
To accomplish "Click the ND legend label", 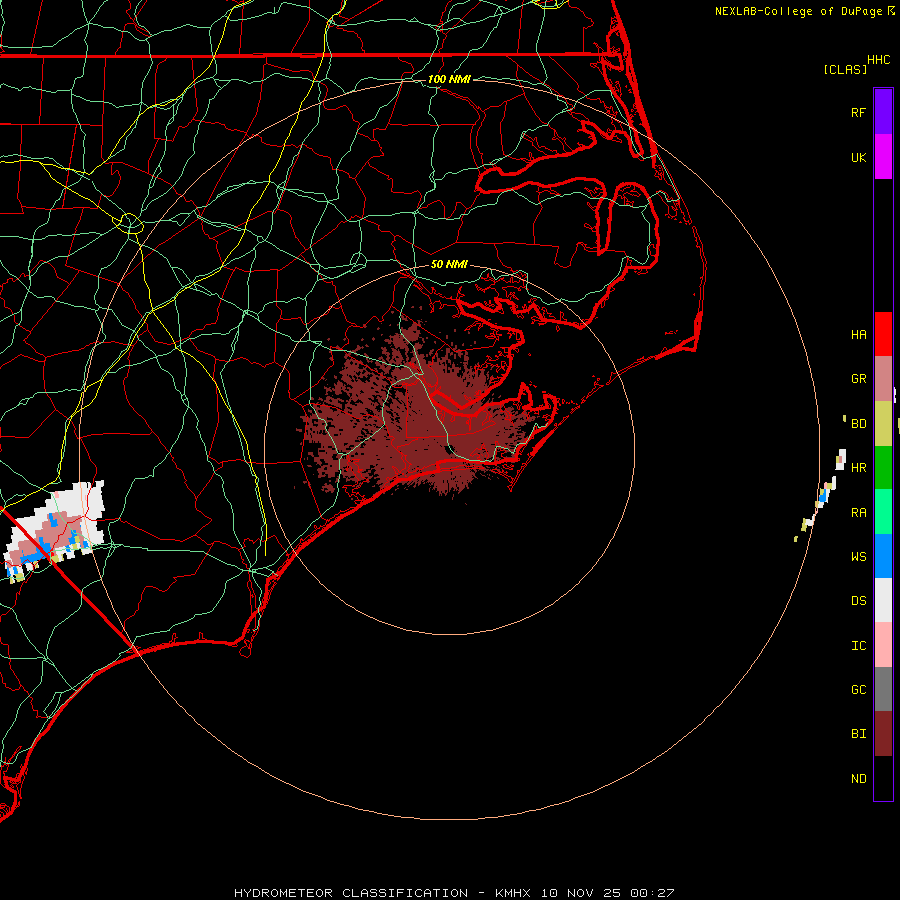I will pyautogui.click(x=859, y=779).
